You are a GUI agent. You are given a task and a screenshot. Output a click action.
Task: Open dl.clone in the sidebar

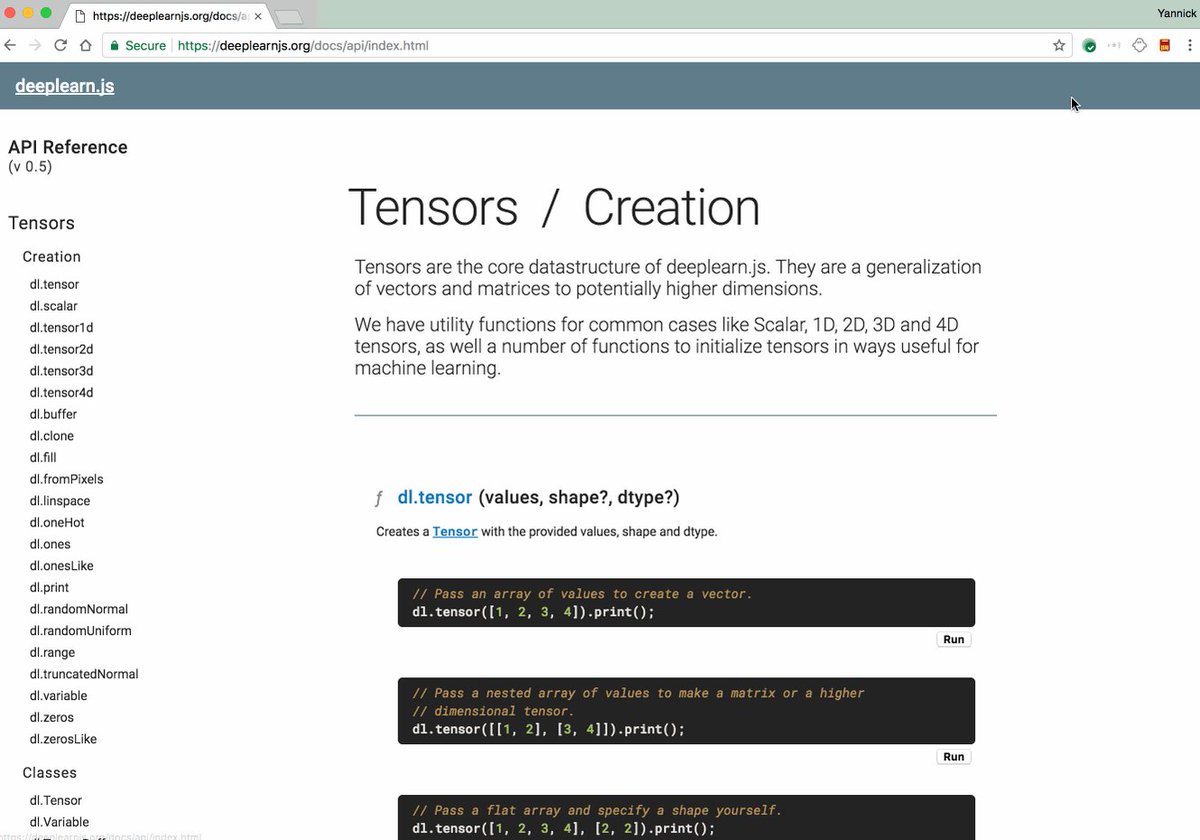pyautogui.click(x=51, y=436)
